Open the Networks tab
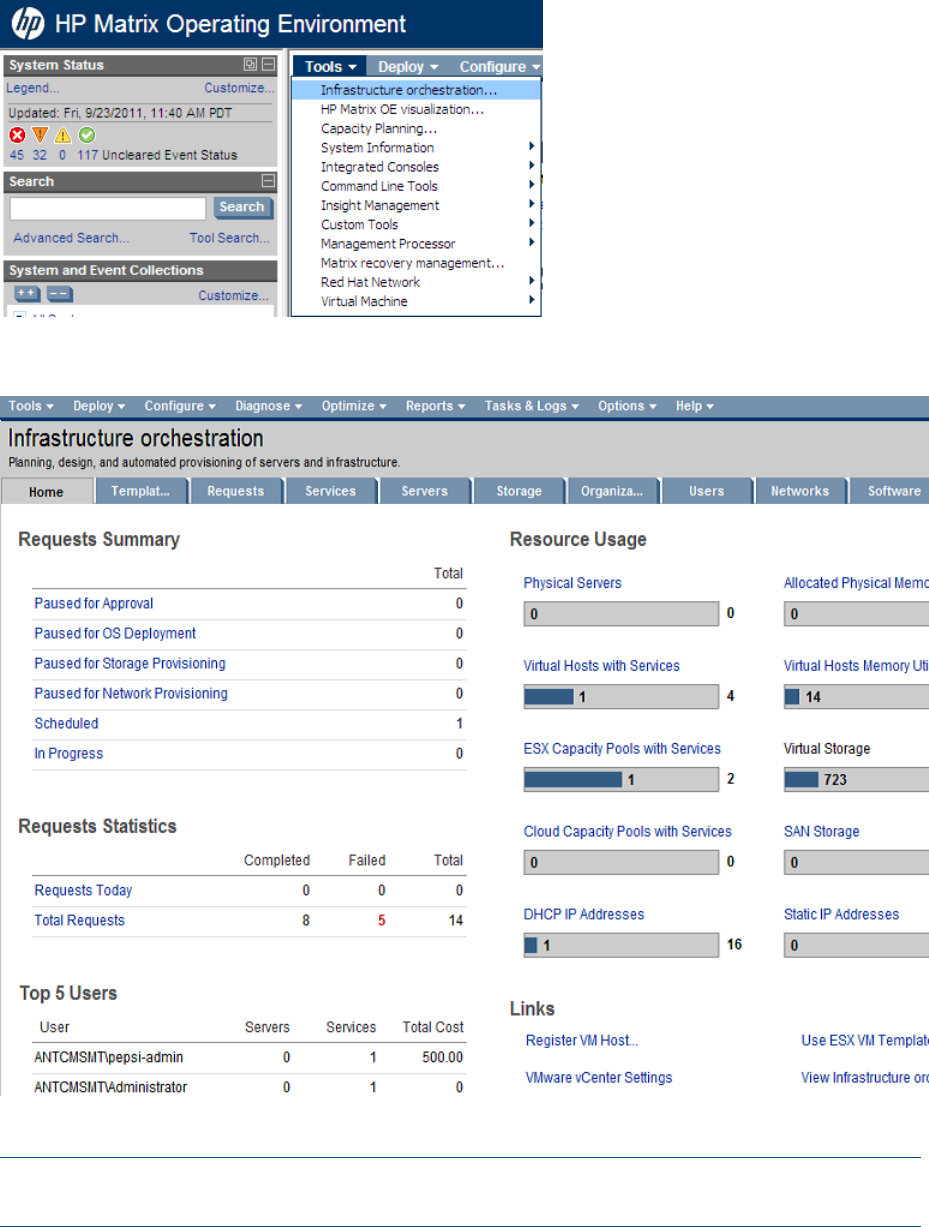The width and height of the screenshot is (929, 1227). [x=799, y=491]
